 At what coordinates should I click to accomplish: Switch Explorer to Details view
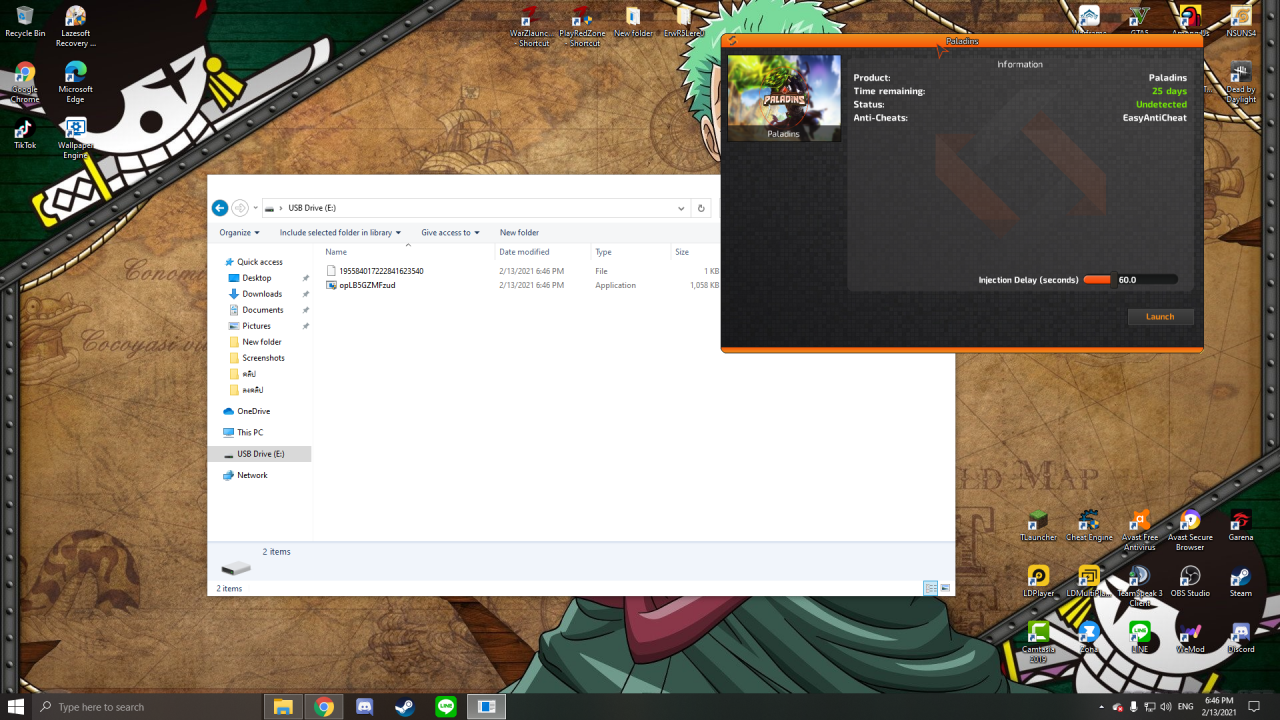tap(930, 588)
